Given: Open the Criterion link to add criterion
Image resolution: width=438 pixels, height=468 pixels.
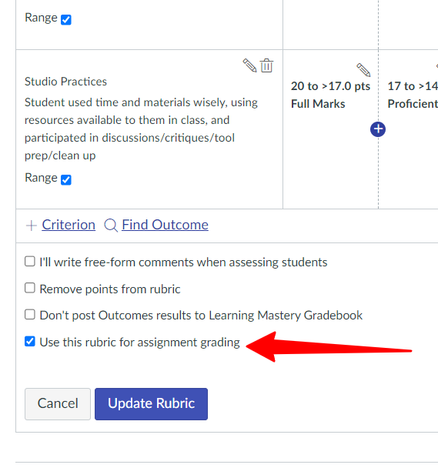Looking at the screenshot, I should coord(69,225).
